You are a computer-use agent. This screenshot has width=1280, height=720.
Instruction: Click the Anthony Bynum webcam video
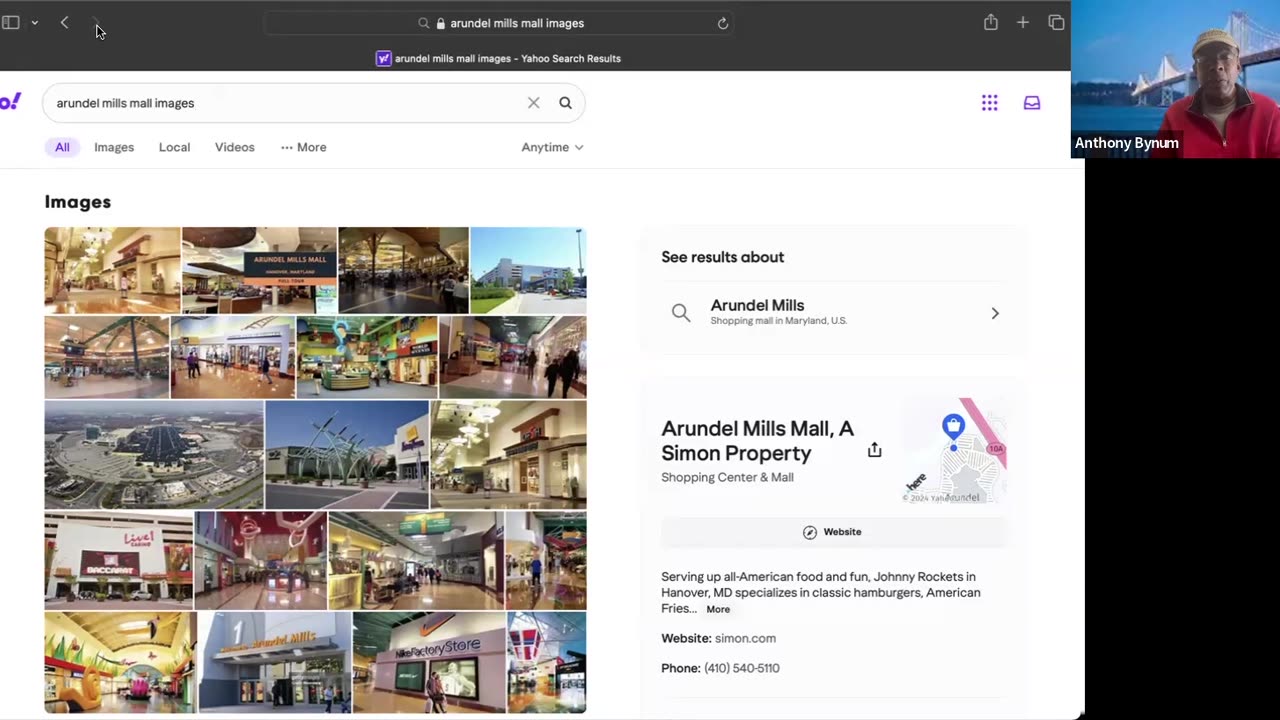pos(1175,79)
